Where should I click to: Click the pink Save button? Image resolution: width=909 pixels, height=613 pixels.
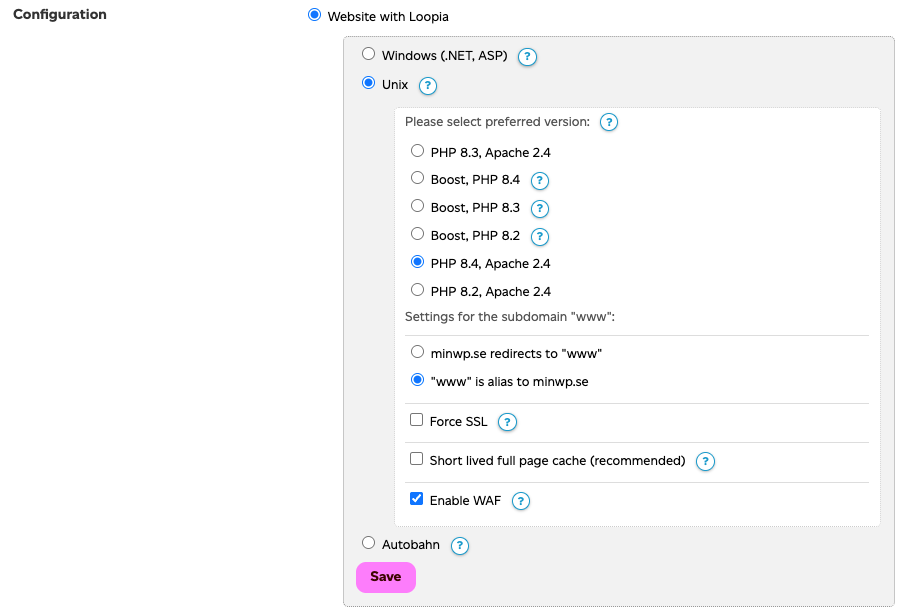[x=385, y=577]
